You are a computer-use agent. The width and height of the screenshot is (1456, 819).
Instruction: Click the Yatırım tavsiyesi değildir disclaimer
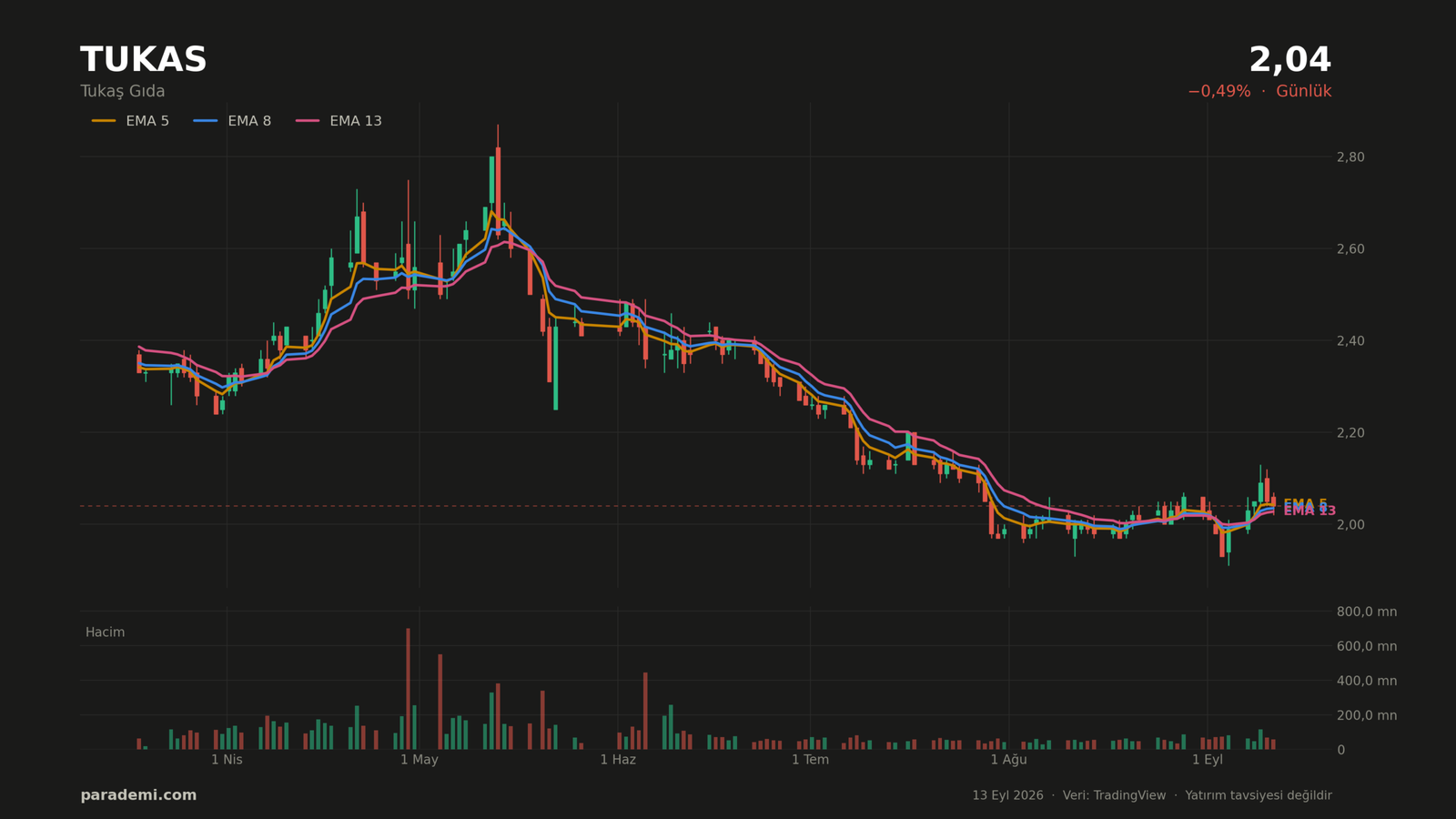1259,795
